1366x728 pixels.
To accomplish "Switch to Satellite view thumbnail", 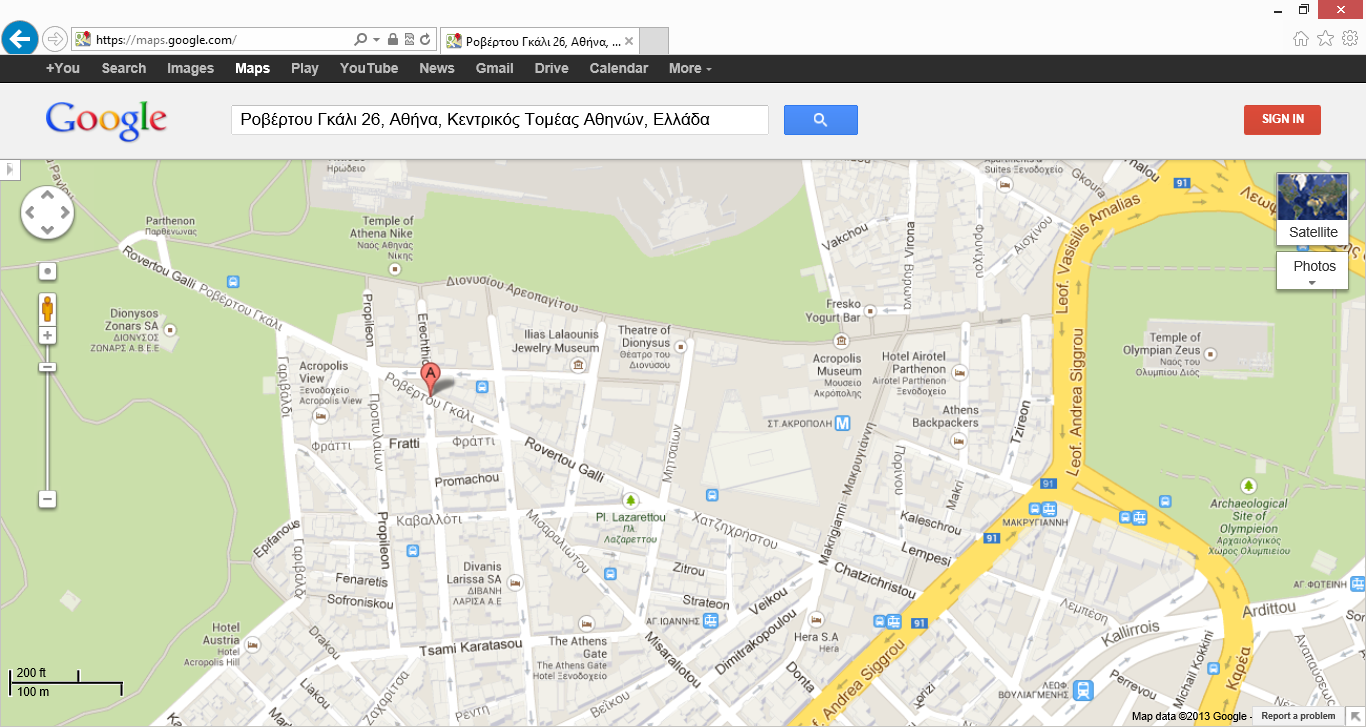I will [1313, 208].
